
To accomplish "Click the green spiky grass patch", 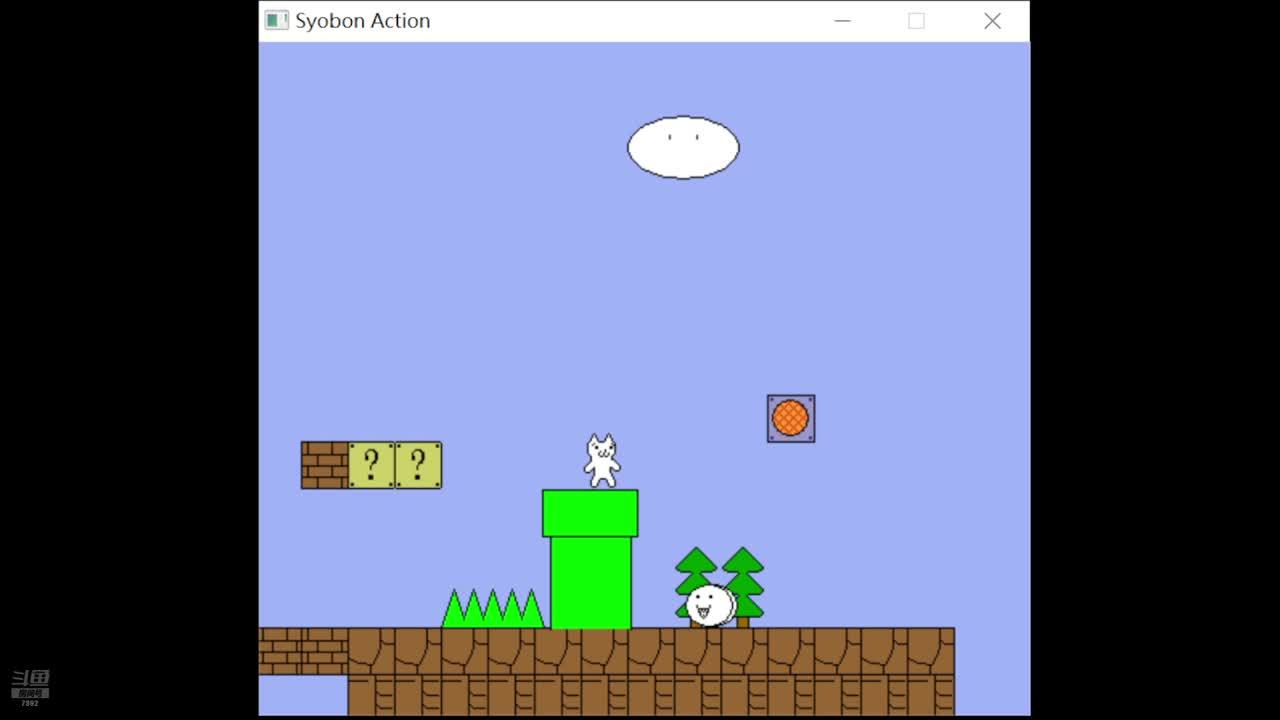I will 493,609.
